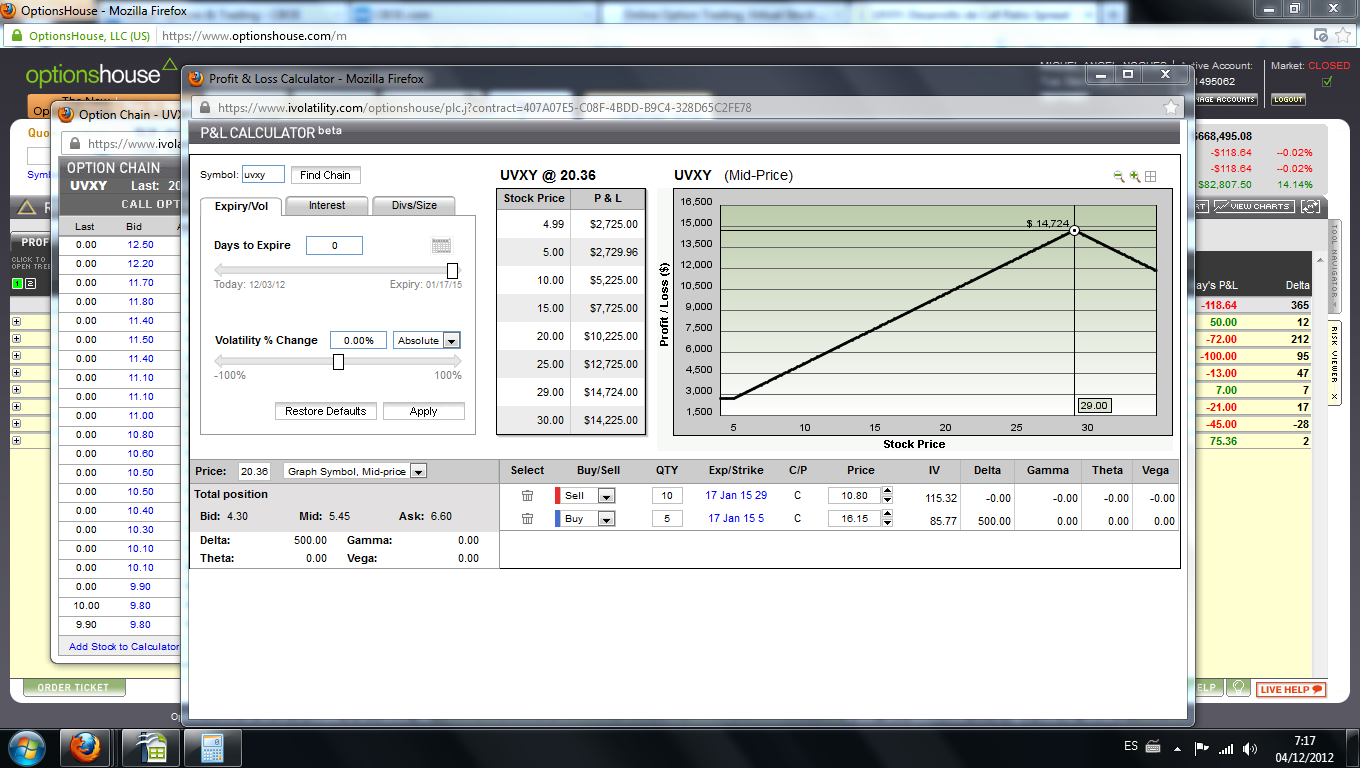Open the Order Ticket button
Image resolution: width=1360 pixels, height=768 pixels.
[74, 688]
